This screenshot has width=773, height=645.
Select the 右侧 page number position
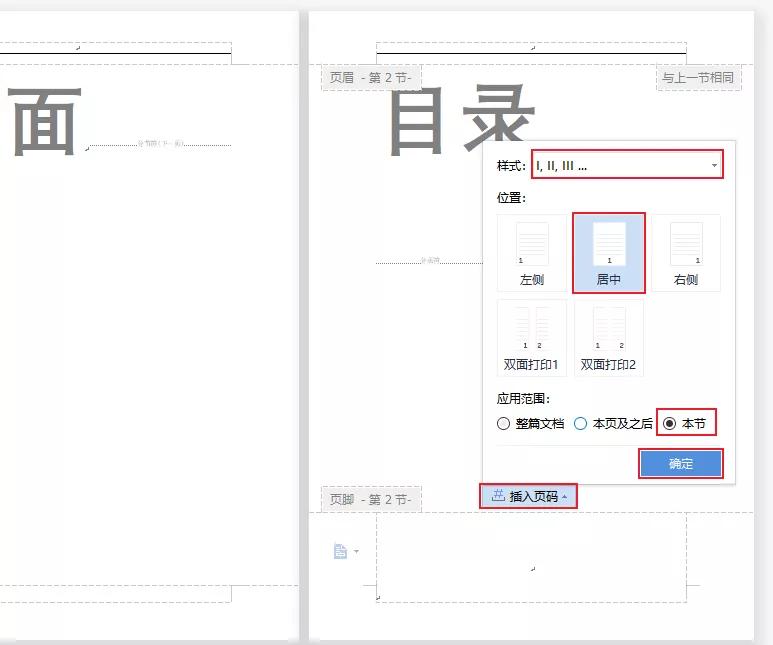point(686,253)
